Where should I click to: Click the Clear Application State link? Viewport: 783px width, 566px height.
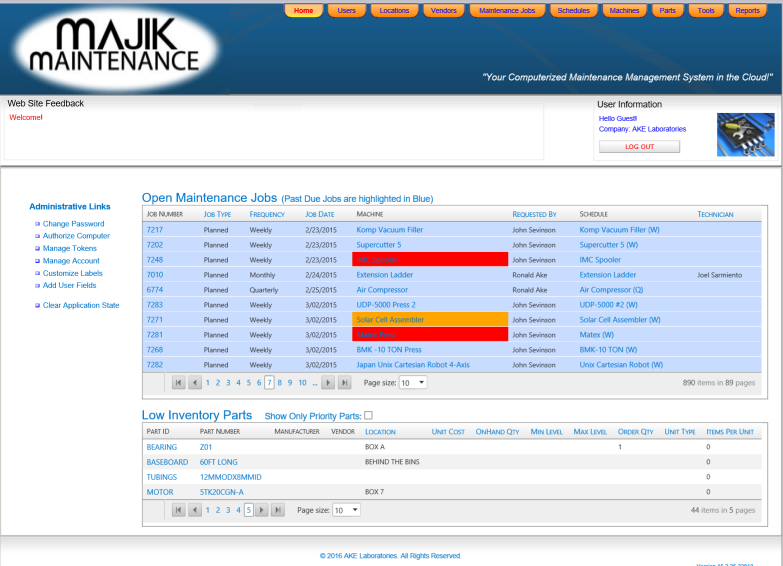click(81, 305)
